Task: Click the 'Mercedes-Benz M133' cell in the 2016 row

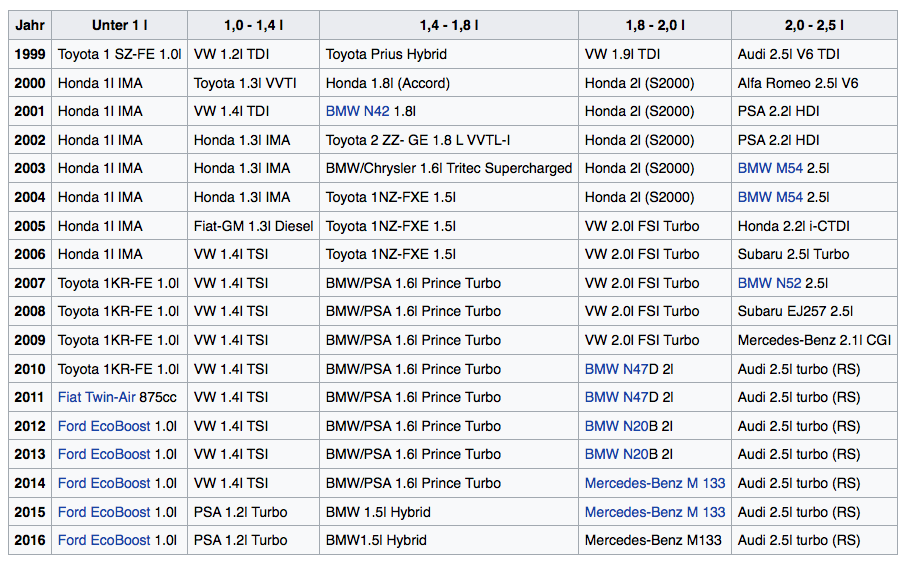Action: pyautogui.click(x=655, y=540)
